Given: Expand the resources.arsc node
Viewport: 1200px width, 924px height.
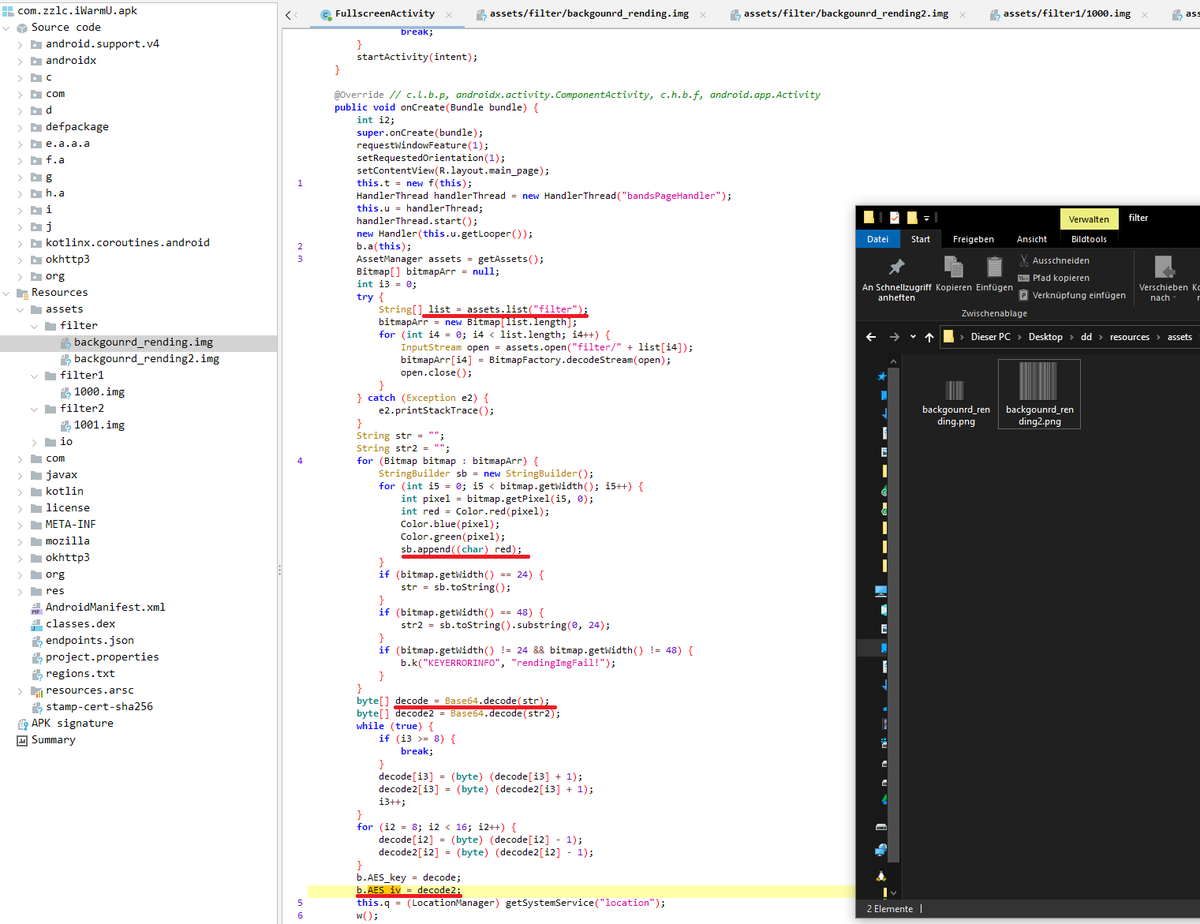Looking at the screenshot, I should (22, 690).
